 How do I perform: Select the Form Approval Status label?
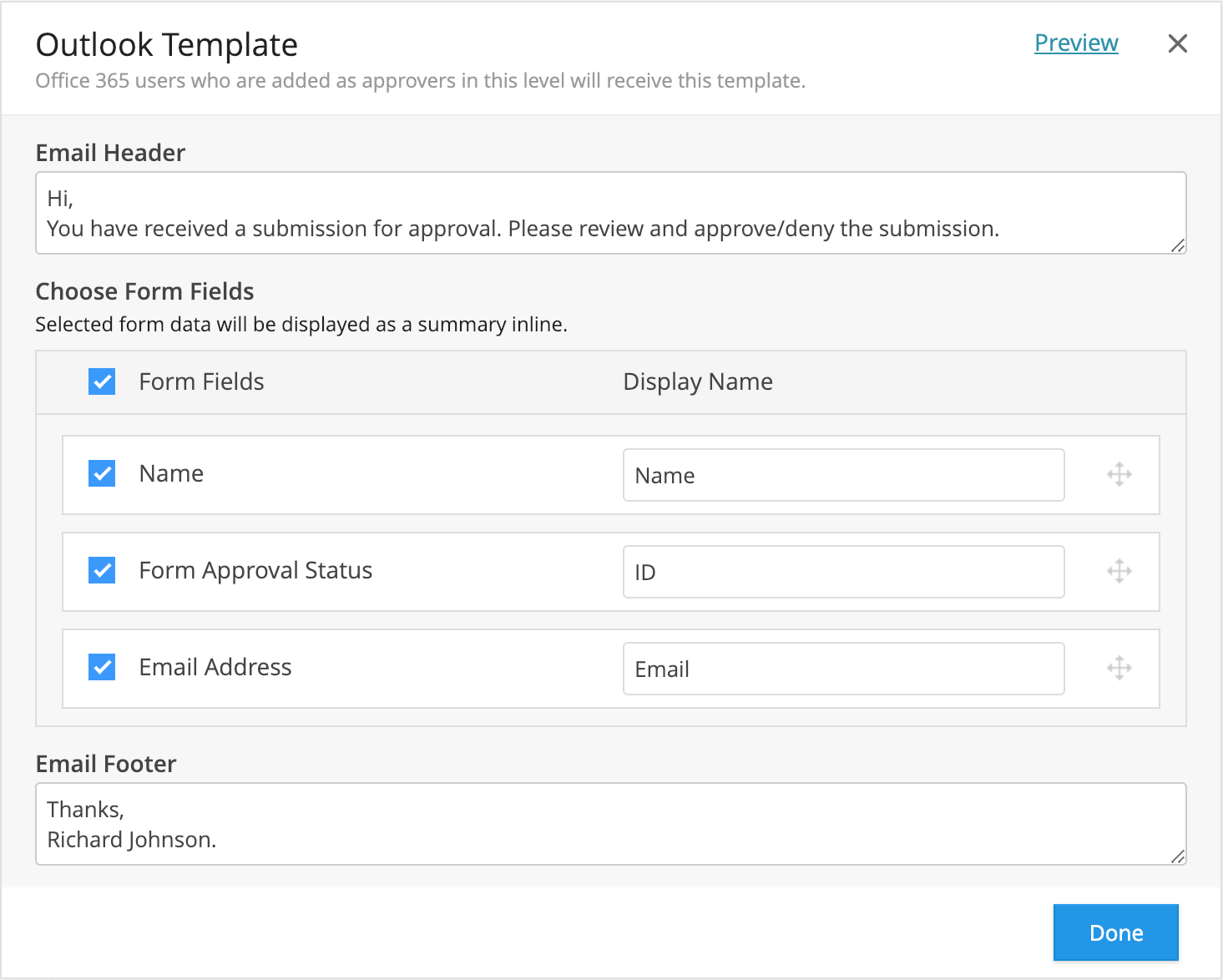tap(255, 570)
